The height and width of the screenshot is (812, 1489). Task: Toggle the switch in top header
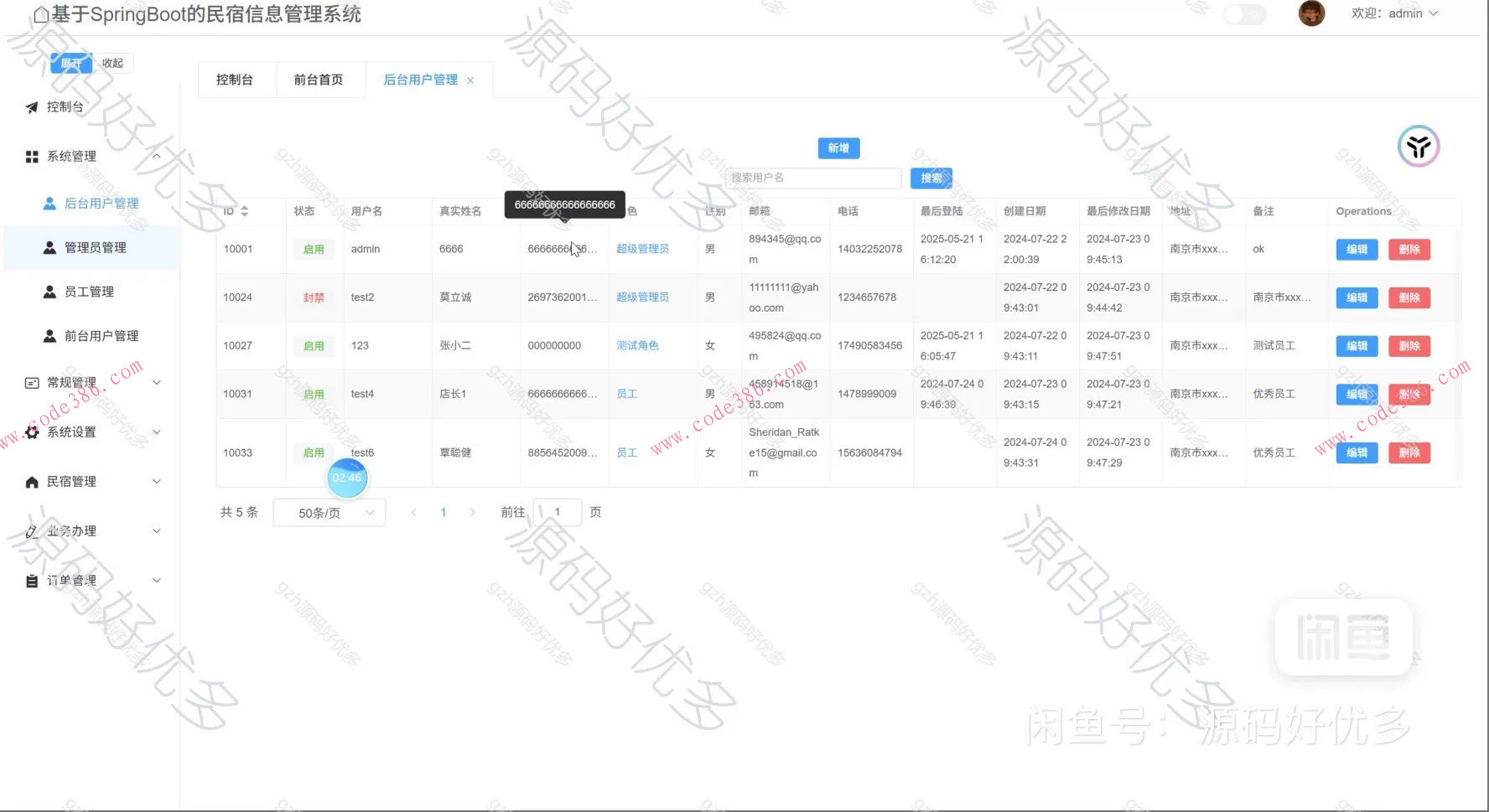coord(1244,14)
